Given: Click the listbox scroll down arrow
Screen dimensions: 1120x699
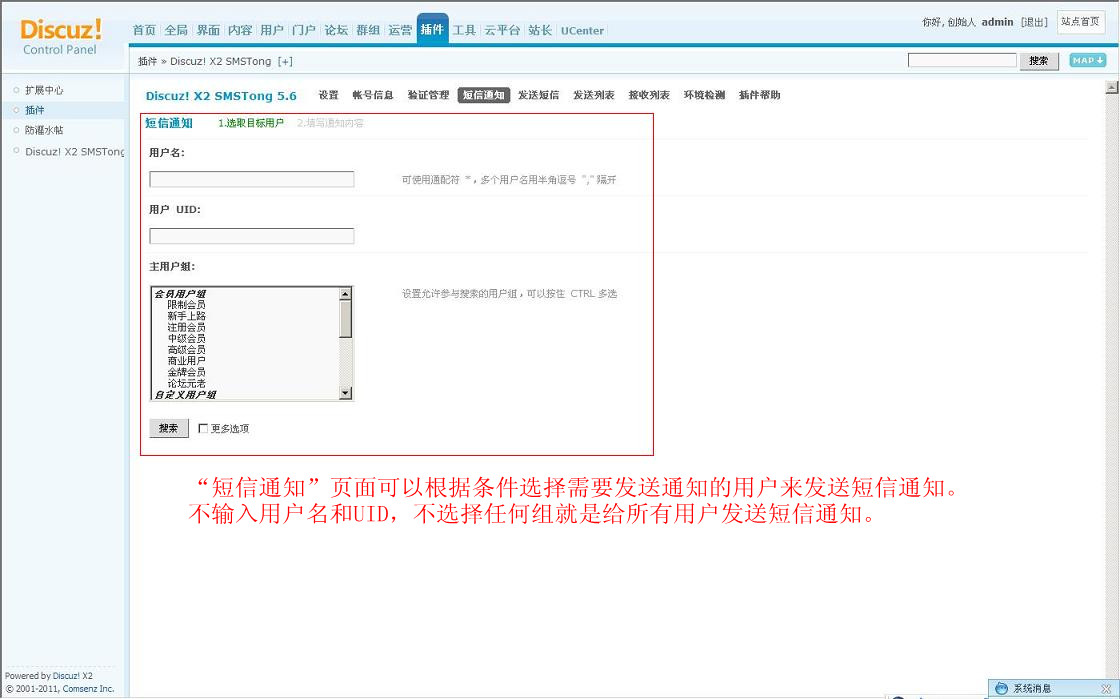Looking at the screenshot, I should pos(346,393).
